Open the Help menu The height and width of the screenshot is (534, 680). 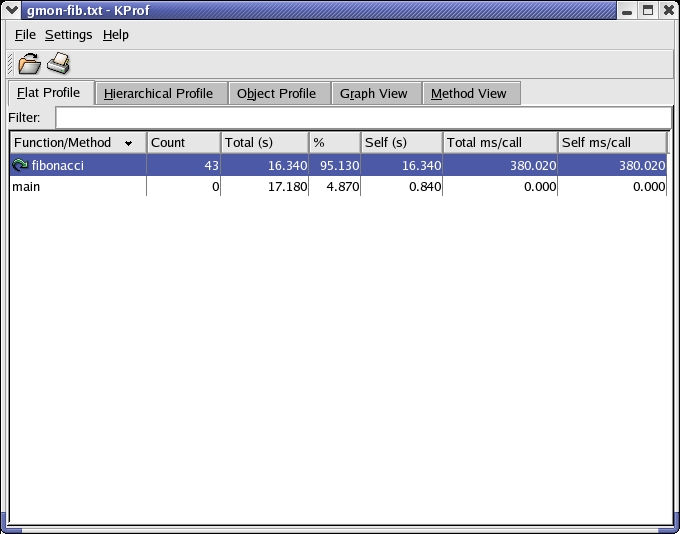pos(116,35)
